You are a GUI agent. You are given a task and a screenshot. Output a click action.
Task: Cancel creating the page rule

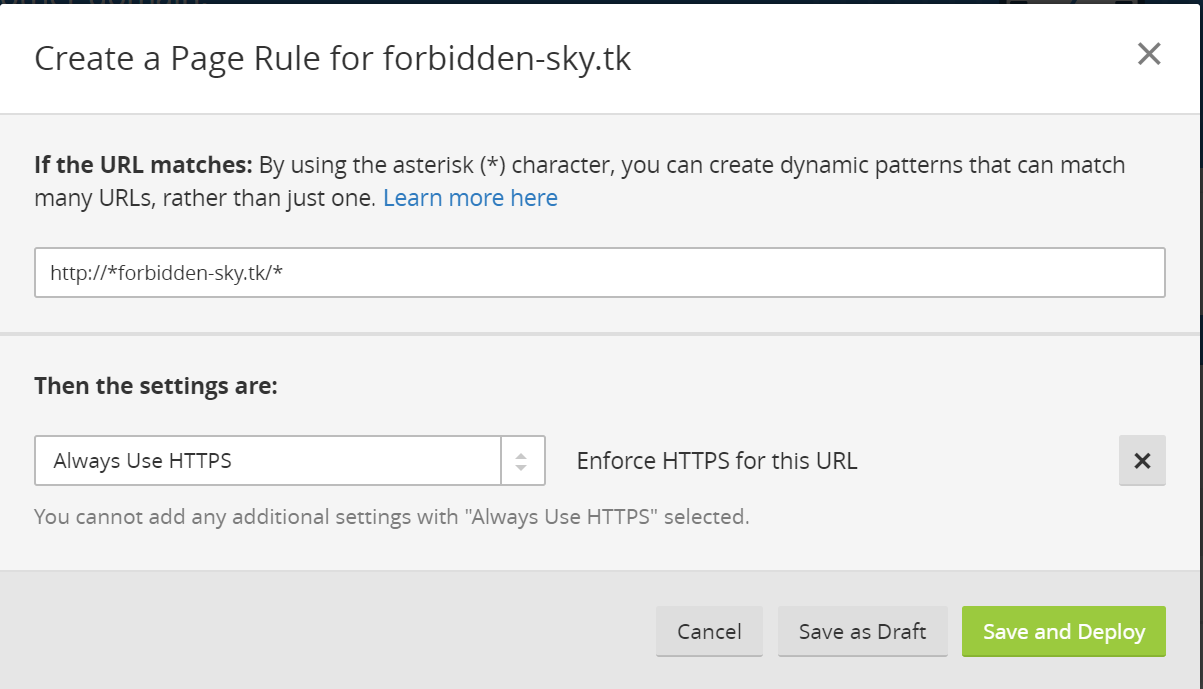point(709,631)
